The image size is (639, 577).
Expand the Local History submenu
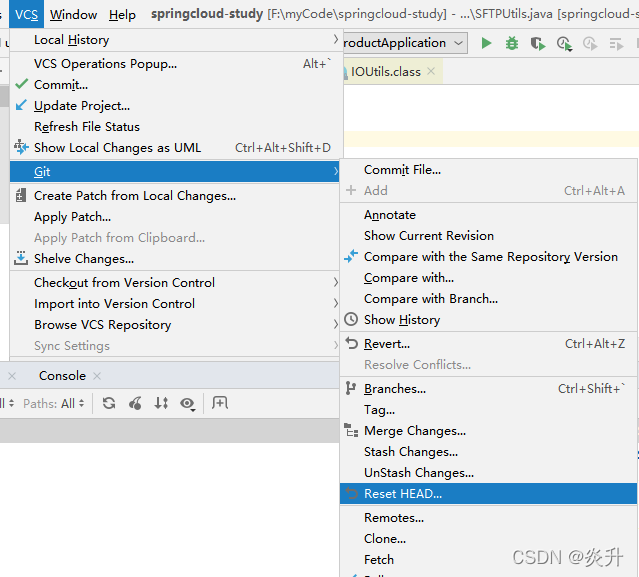174,40
